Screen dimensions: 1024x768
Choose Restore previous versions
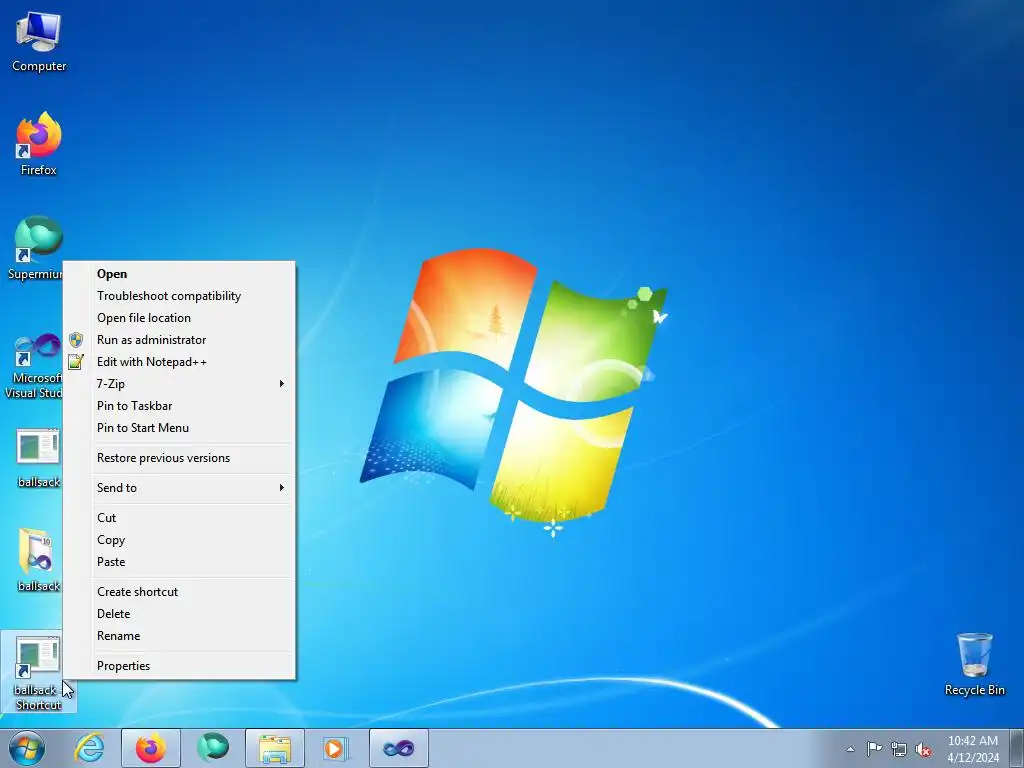click(x=180, y=458)
